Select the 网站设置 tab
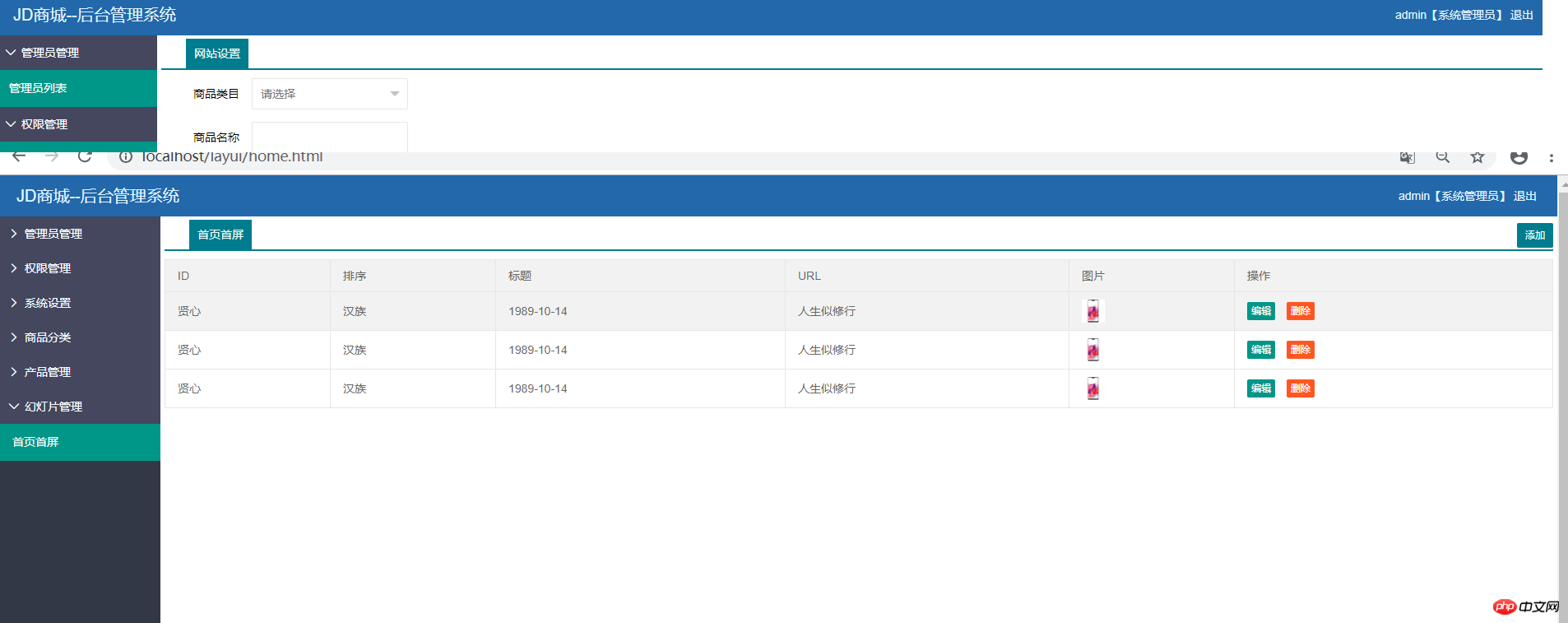This screenshot has width=1568, height=623. (217, 53)
